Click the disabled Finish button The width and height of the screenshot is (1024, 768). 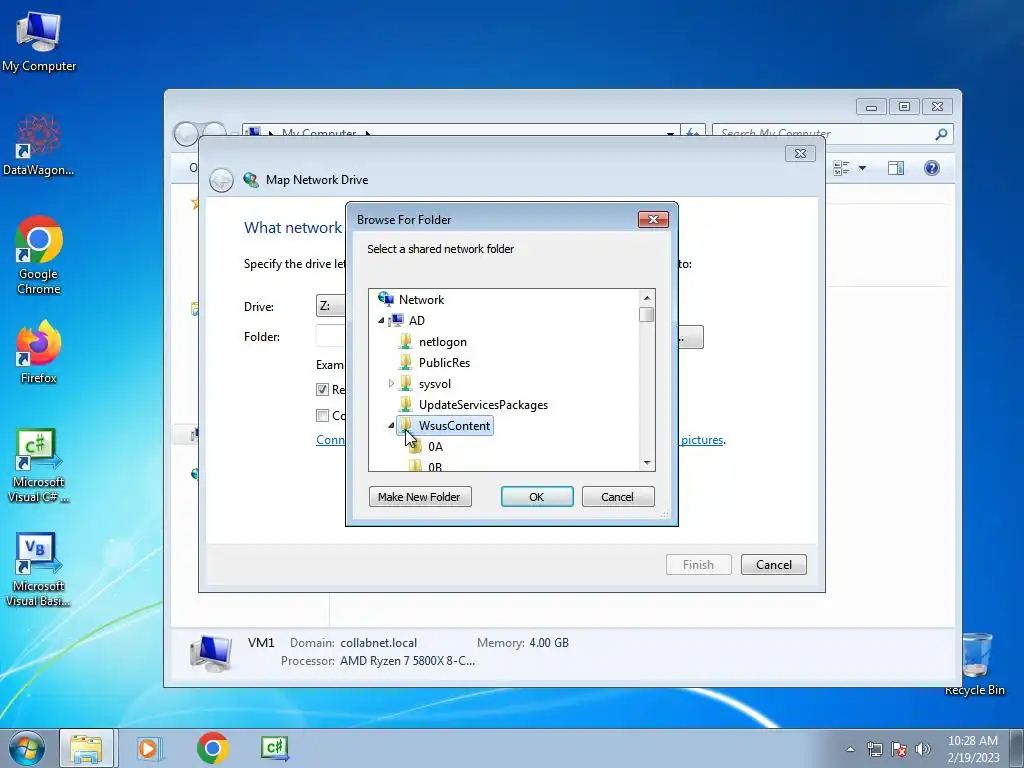(698, 565)
